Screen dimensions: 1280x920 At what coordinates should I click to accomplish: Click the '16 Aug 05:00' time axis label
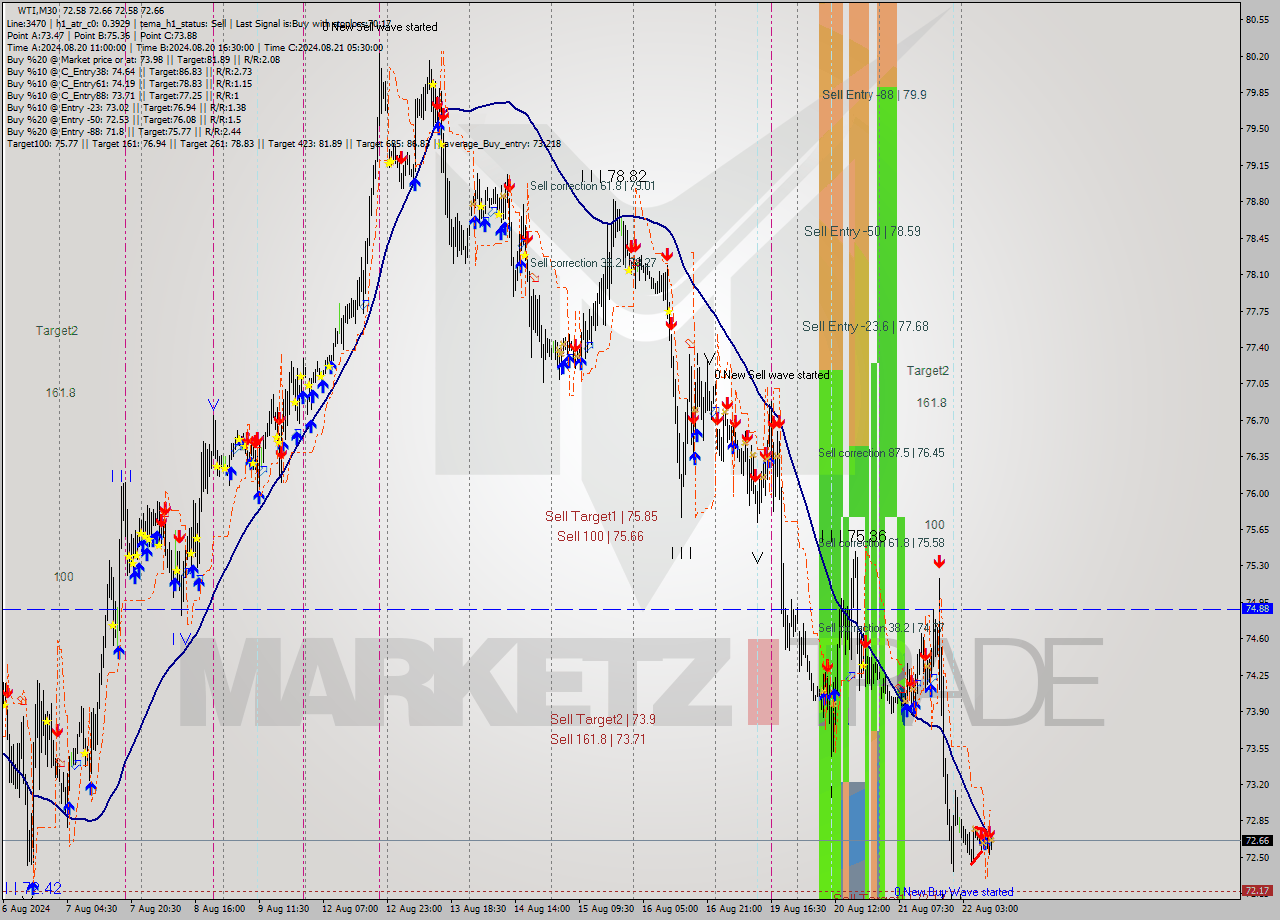tap(670, 909)
